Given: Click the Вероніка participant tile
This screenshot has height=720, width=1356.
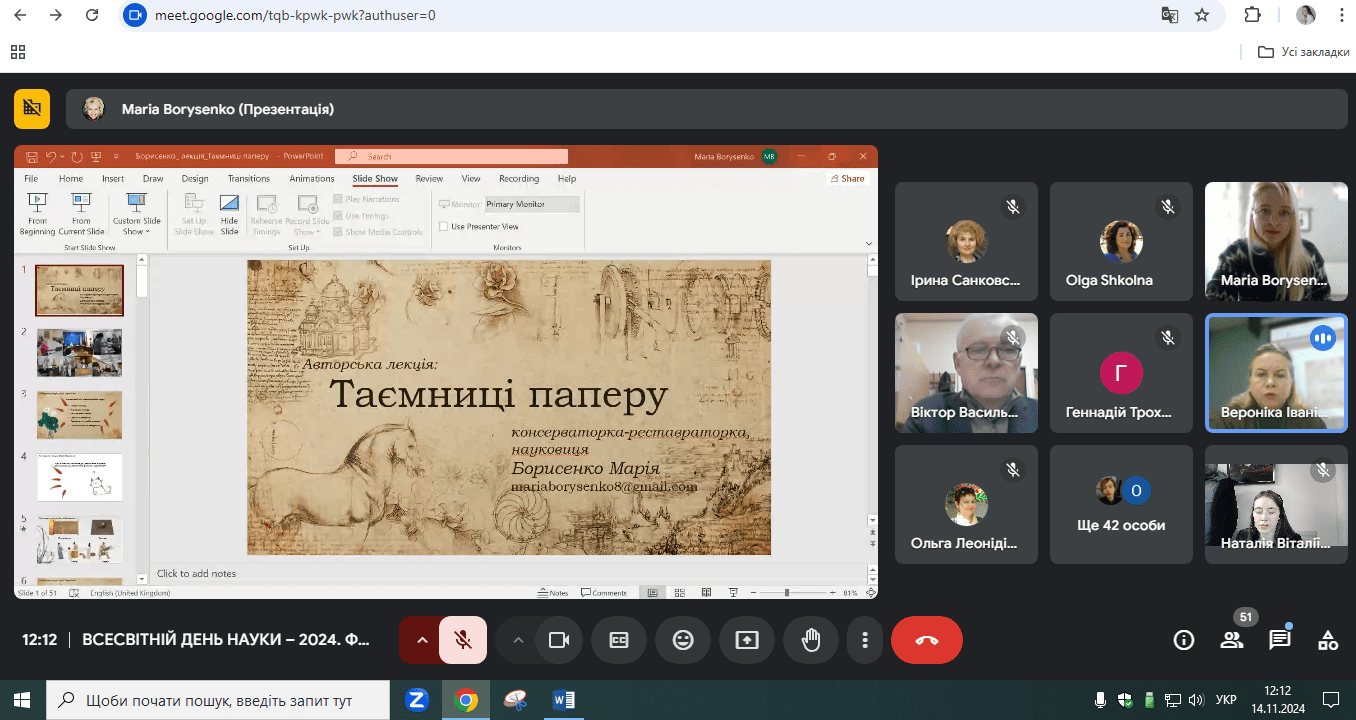Looking at the screenshot, I should [x=1276, y=373].
